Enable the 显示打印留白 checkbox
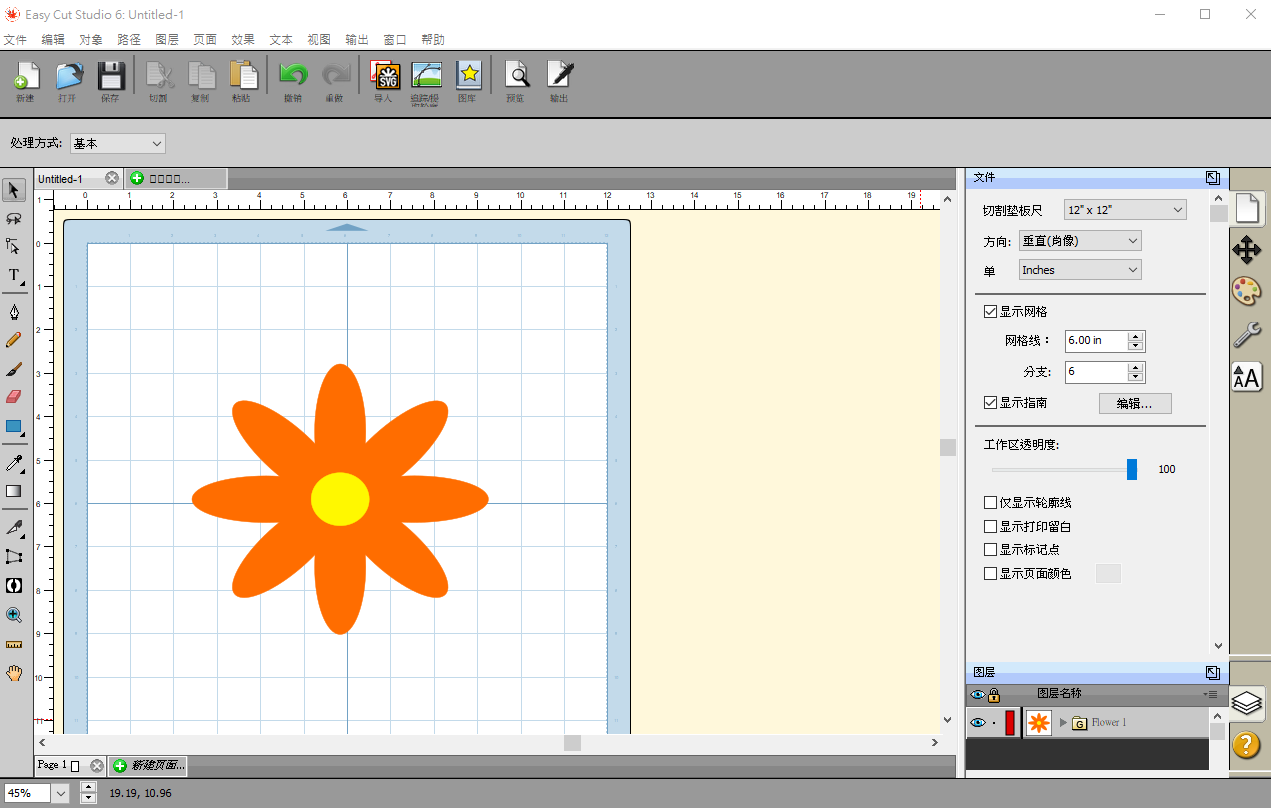This screenshot has height=808, width=1271. click(x=990, y=526)
